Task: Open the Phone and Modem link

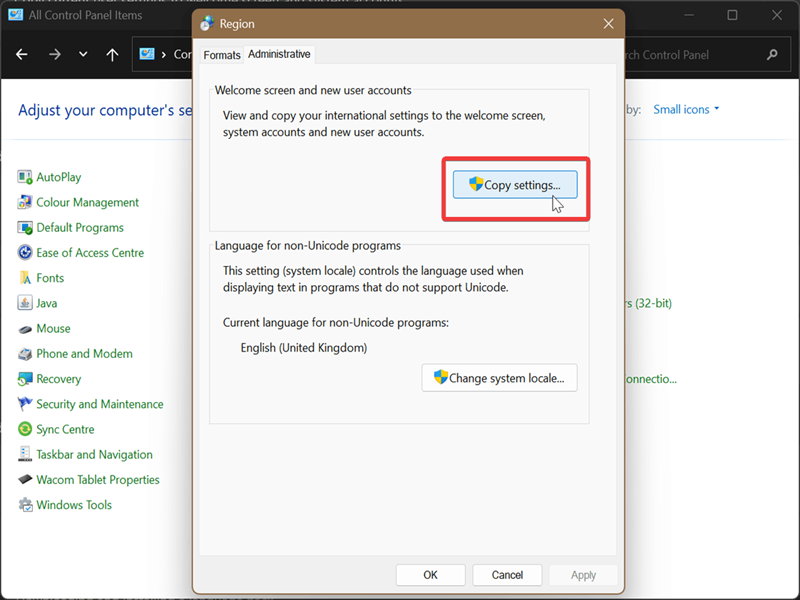Action: click(84, 354)
